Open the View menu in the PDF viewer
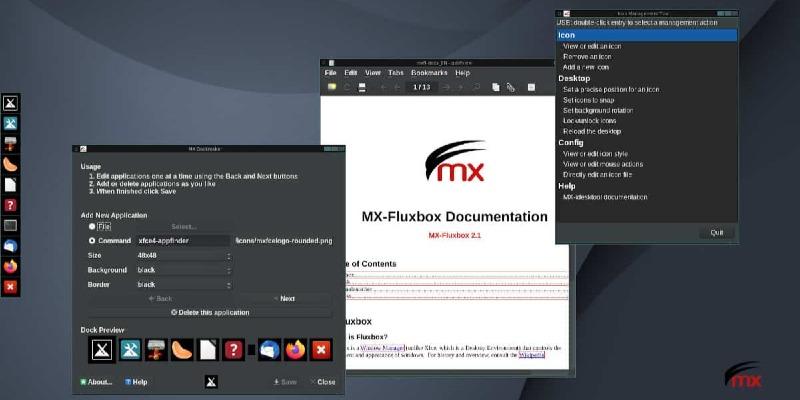The image size is (800, 400). 373,73
